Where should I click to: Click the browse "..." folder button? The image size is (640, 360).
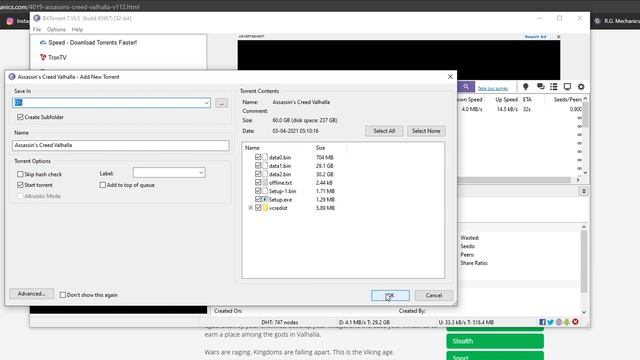click(x=222, y=103)
